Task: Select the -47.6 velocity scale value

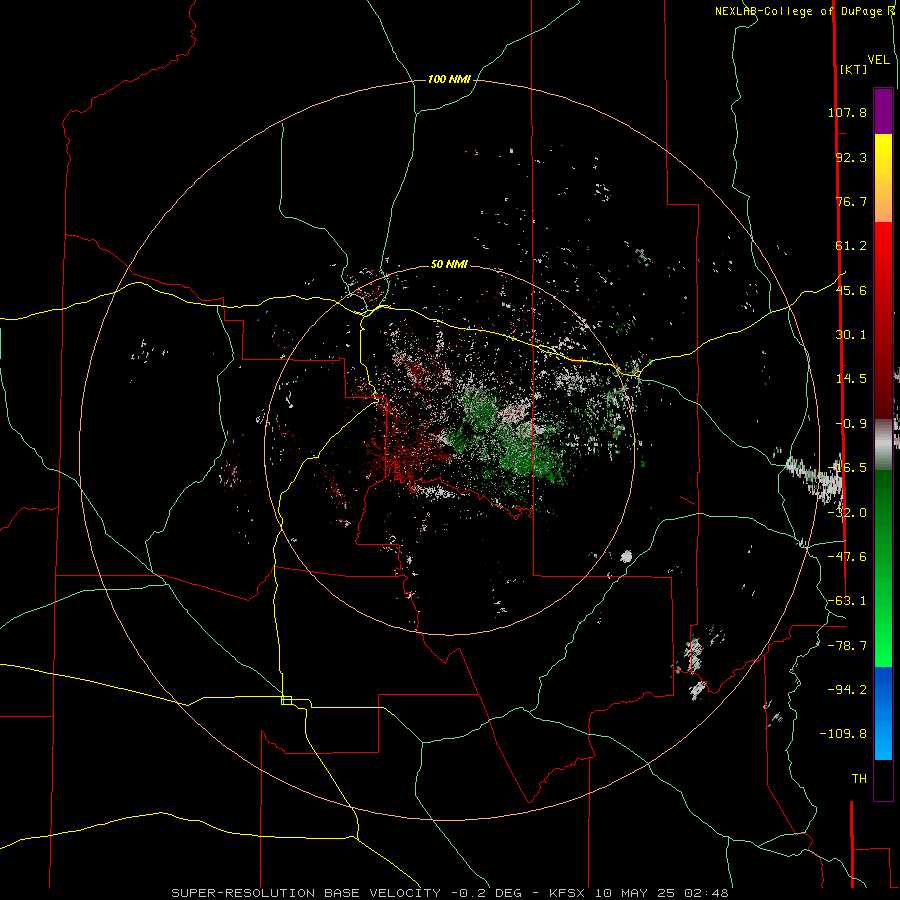Action: pos(847,557)
